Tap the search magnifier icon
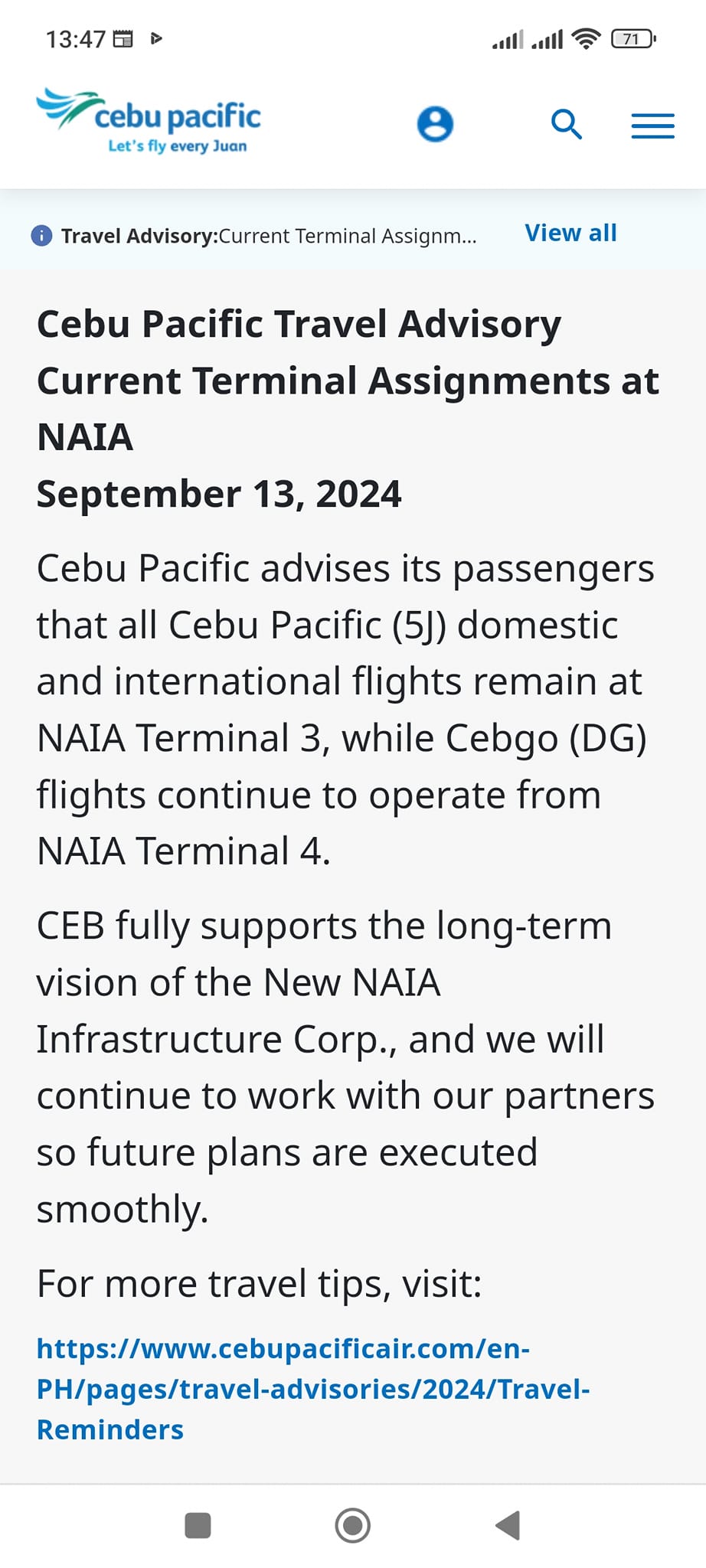 click(567, 124)
